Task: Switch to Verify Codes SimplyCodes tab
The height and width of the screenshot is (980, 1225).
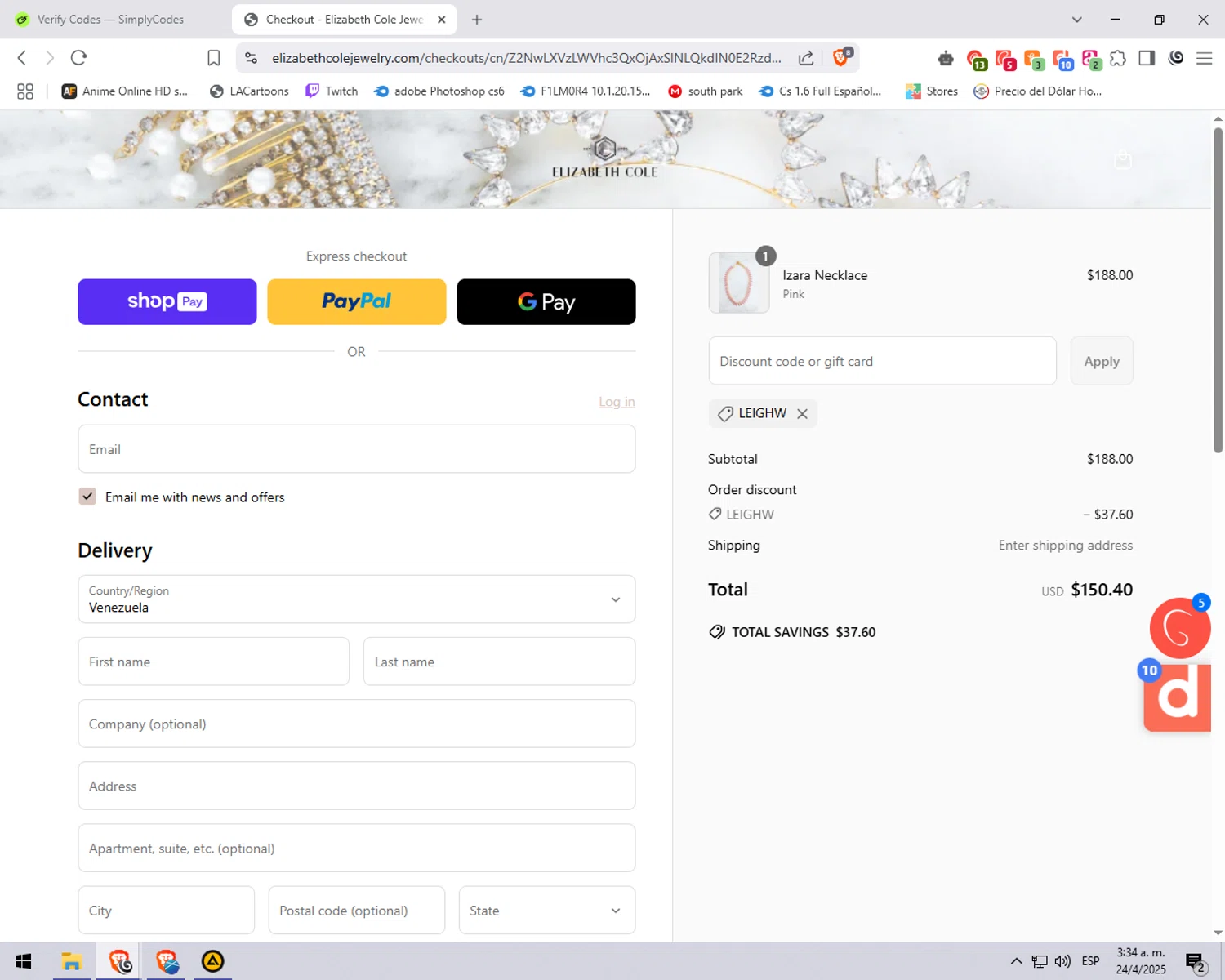Action: 111,20
